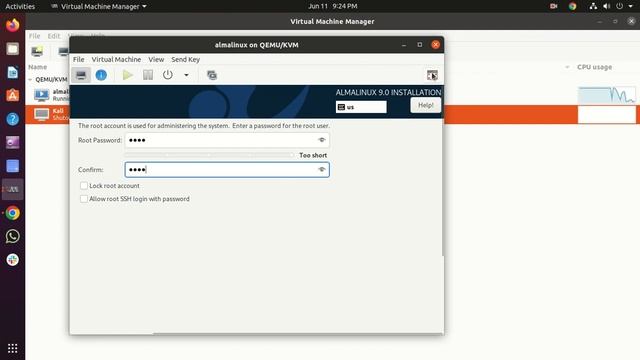Click inside the Confirm password field
This screenshot has width=640, height=360.
click(x=227, y=169)
